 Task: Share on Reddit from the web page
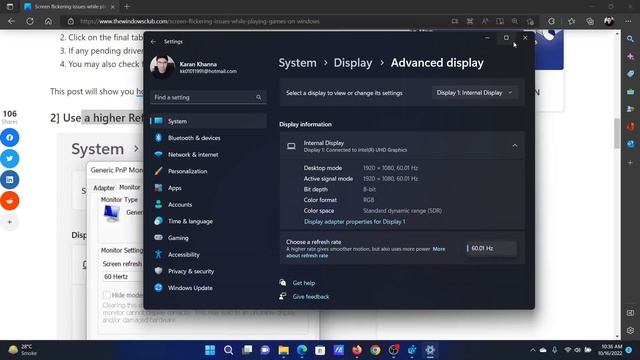point(9,201)
